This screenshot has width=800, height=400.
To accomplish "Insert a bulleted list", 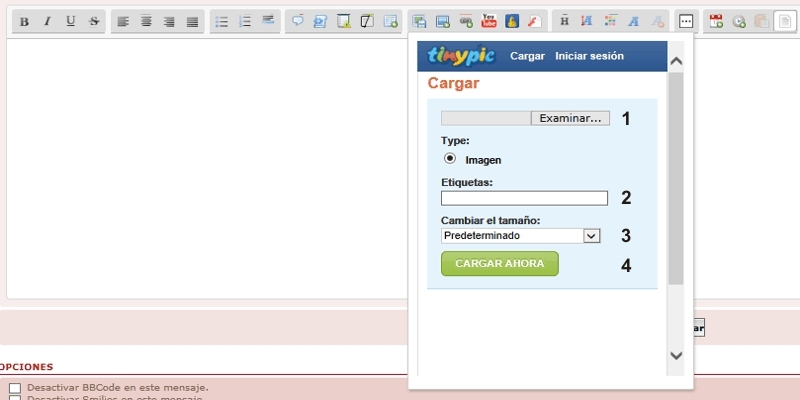I will coord(221,21).
